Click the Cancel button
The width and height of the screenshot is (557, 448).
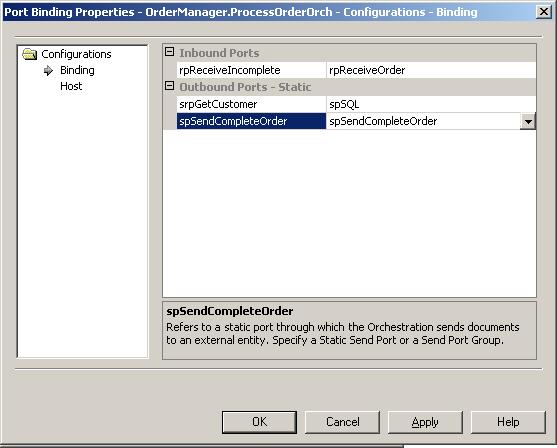pyautogui.click(x=342, y=422)
